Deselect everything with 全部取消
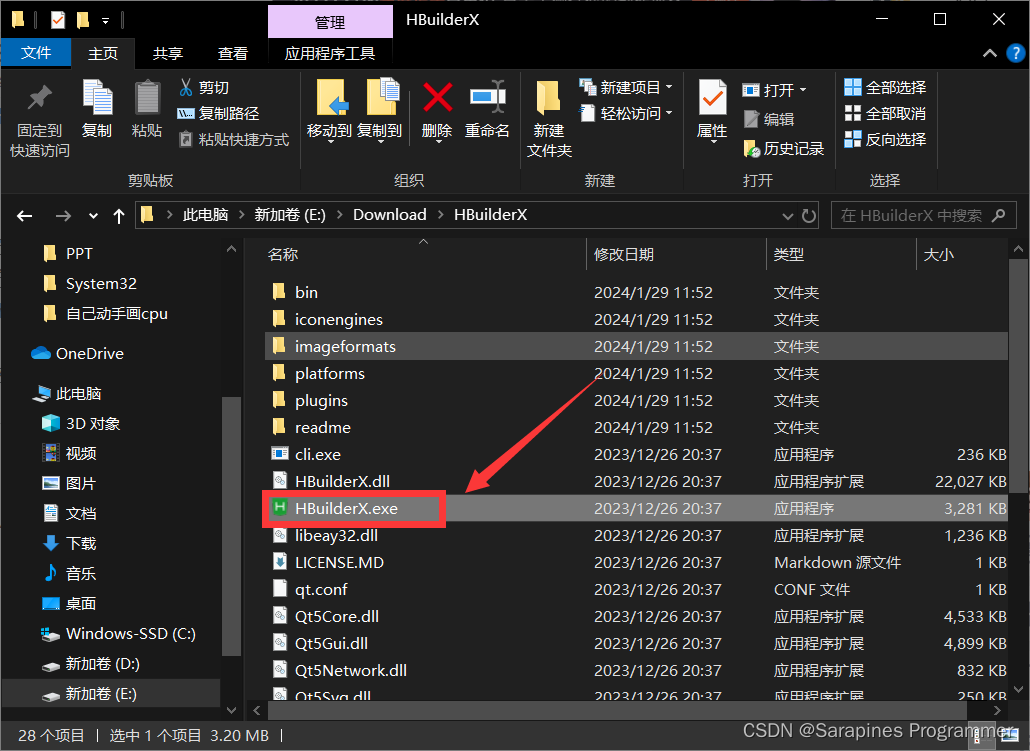This screenshot has width=1030, height=751. 885,114
